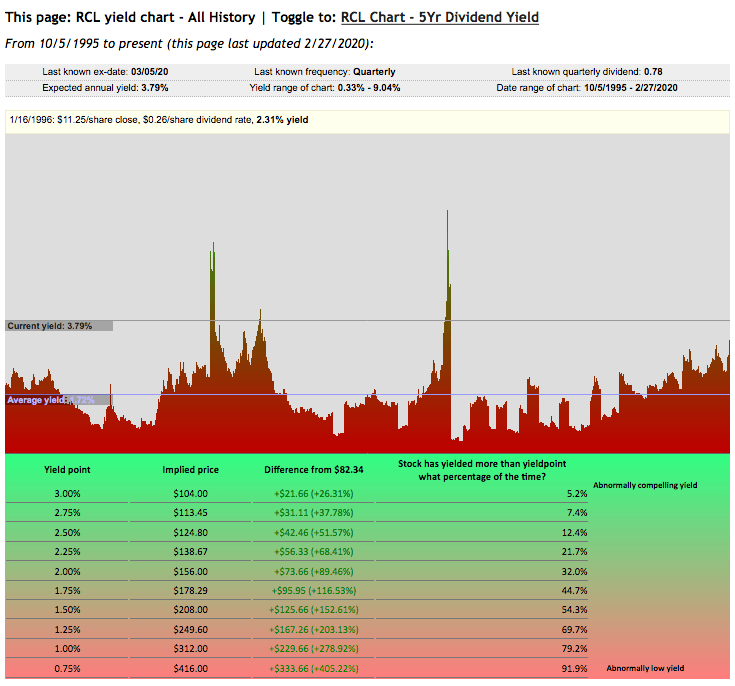Click the +$73.66 (+89.46%) difference cell
The image size is (735, 686).
coord(314,572)
